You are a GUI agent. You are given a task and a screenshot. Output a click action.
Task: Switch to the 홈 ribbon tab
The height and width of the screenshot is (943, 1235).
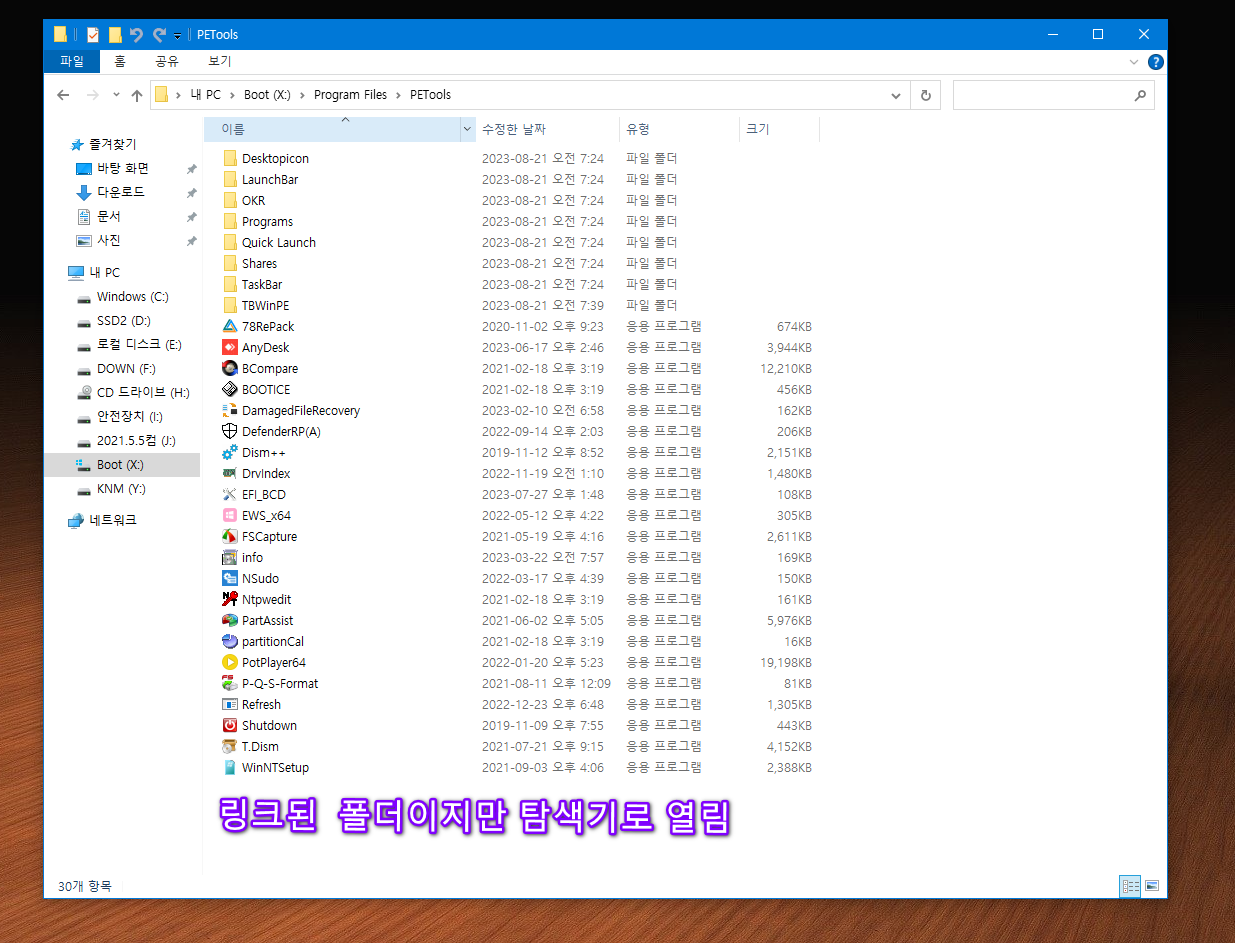[x=120, y=62]
